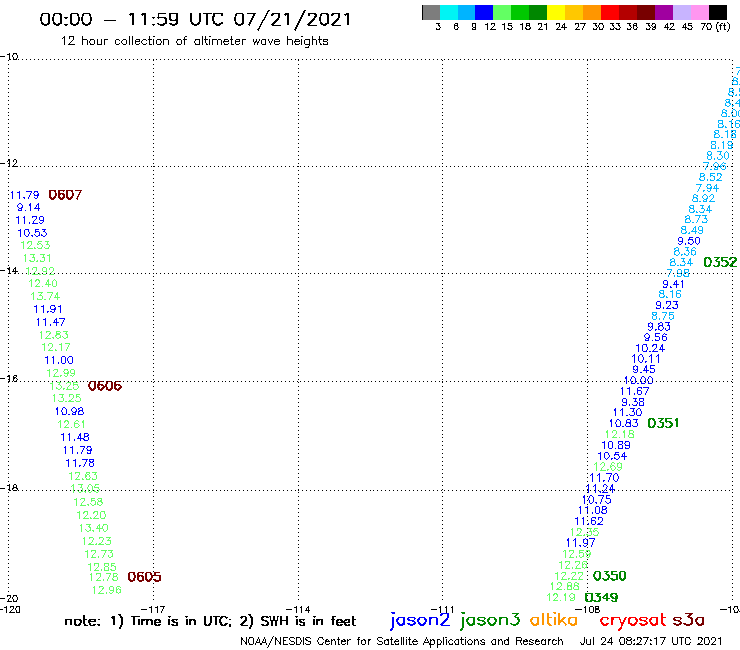
Task: Click the jason2 satellite legend label
Action: click(420, 620)
